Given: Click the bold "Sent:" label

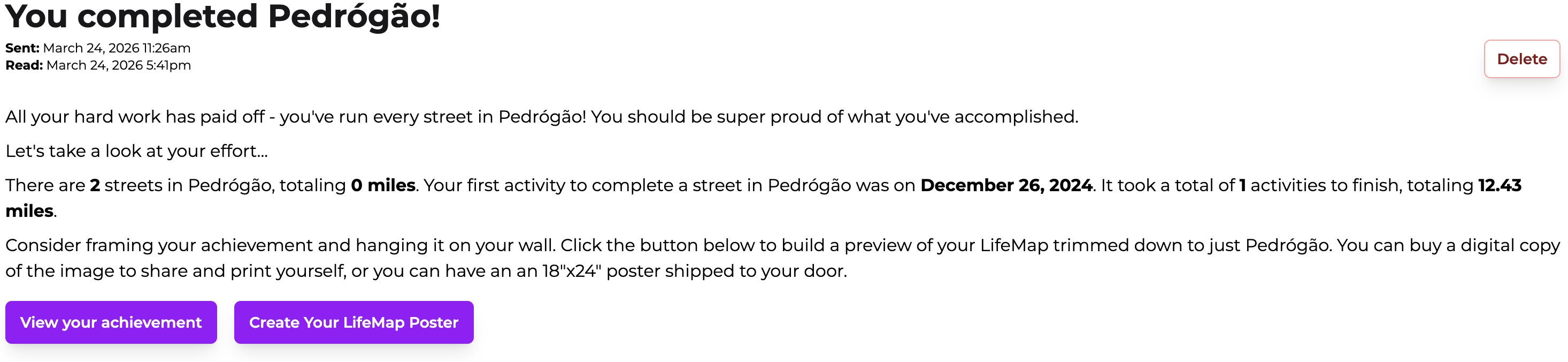Looking at the screenshot, I should coord(22,48).
